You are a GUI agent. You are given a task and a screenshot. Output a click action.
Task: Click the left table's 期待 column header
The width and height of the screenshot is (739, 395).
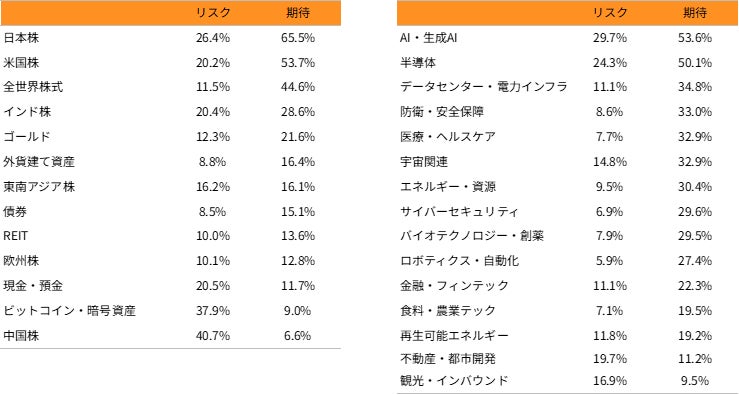click(298, 13)
